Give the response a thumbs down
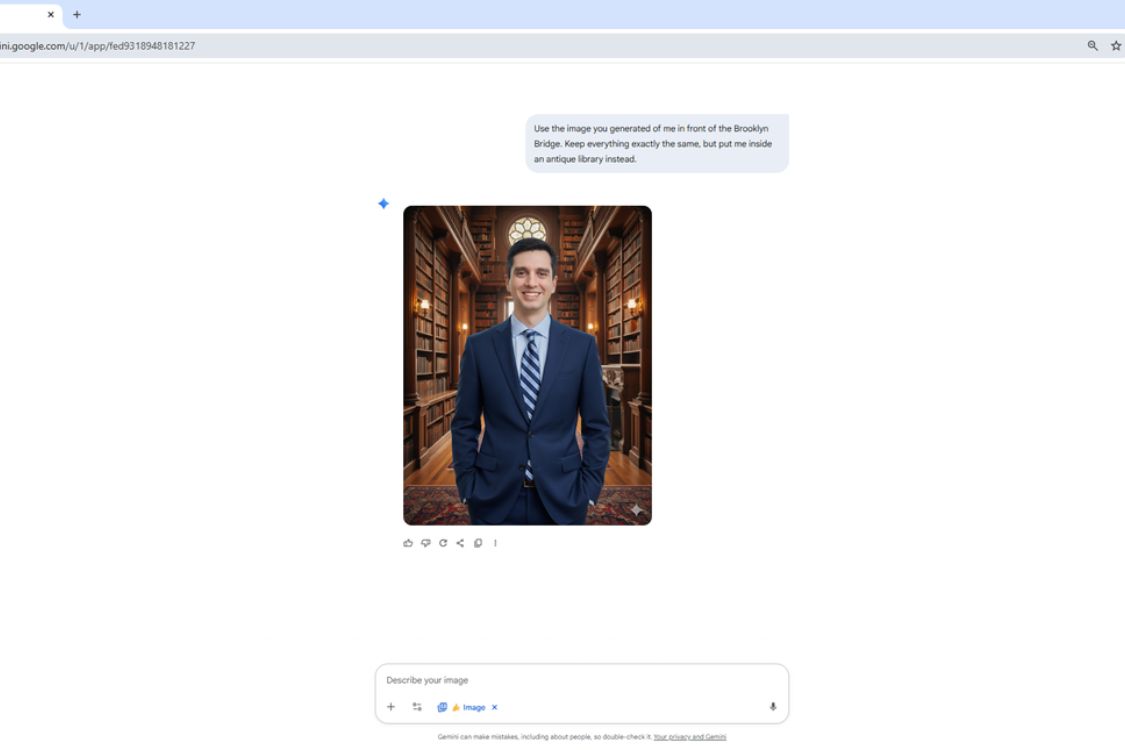The height and width of the screenshot is (750, 1125). click(x=425, y=543)
